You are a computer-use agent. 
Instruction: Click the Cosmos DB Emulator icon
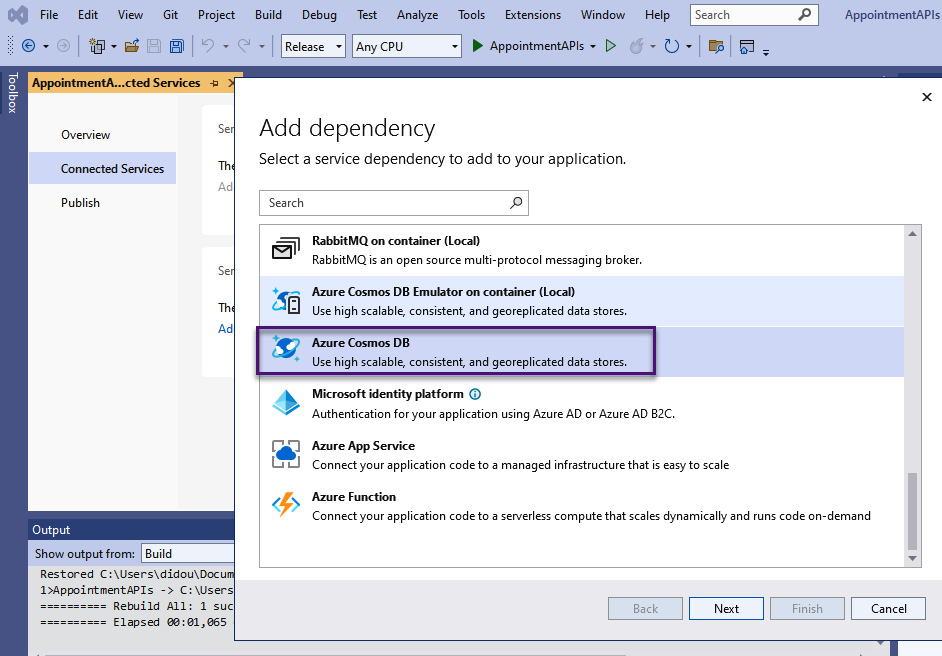coord(286,300)
